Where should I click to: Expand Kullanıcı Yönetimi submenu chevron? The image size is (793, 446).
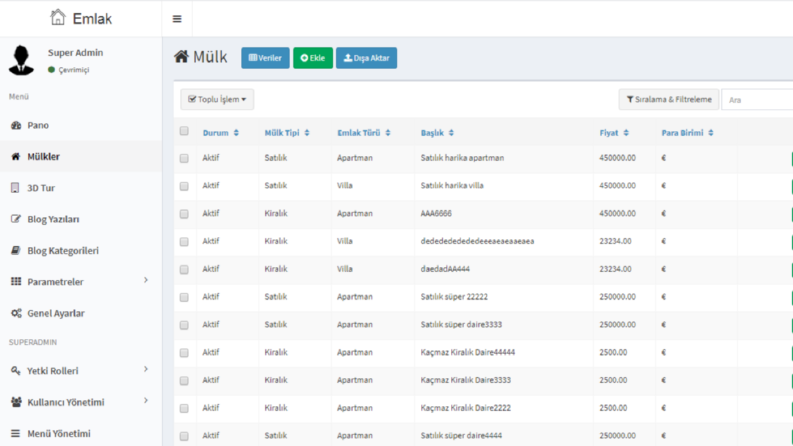pyautogui.click(x=146, y=400)
